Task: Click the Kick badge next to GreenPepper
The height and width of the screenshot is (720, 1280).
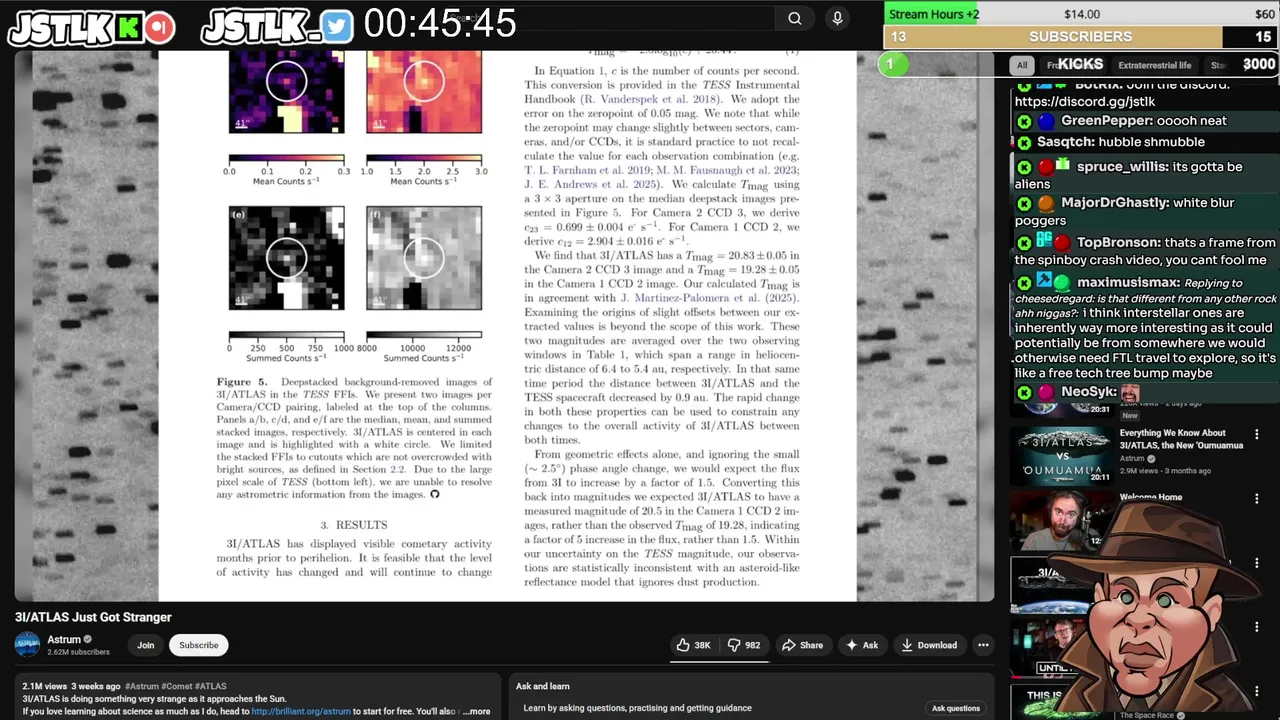Action: tap(1024, 121)
